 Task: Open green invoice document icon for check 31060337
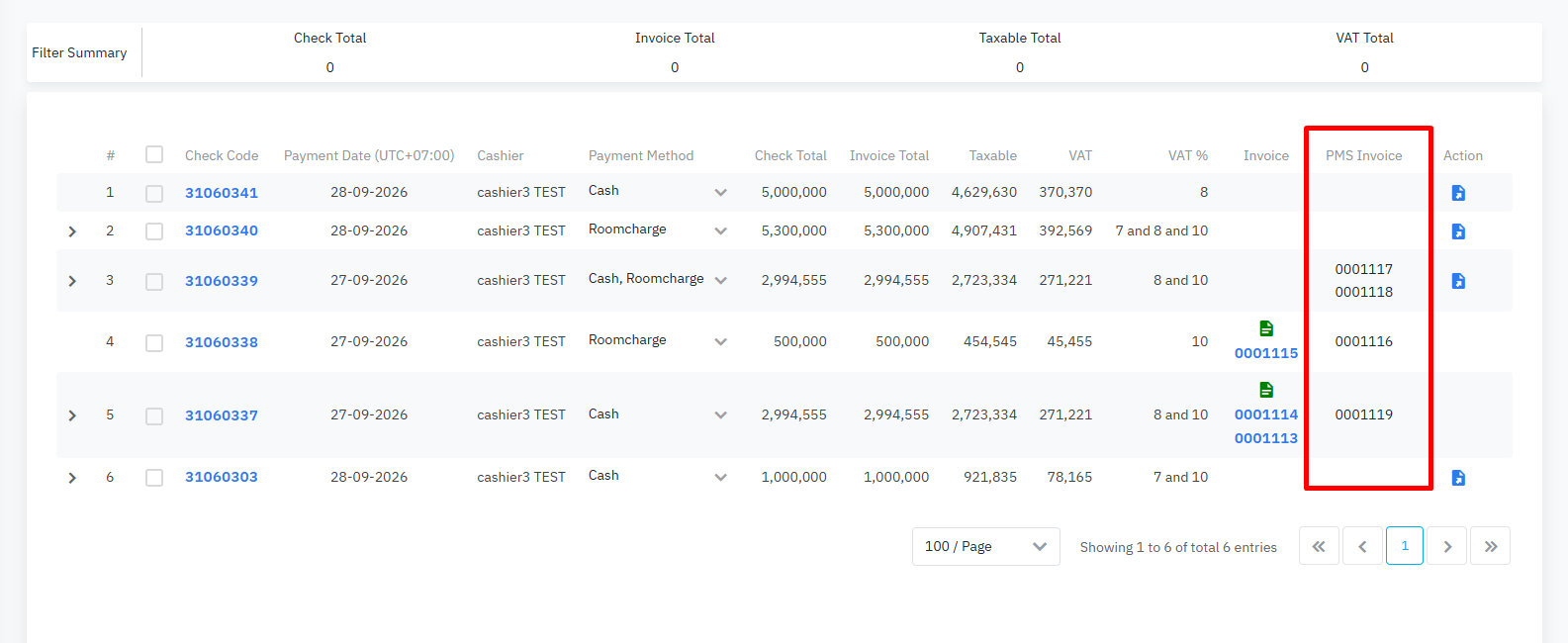coord(1266,390)
